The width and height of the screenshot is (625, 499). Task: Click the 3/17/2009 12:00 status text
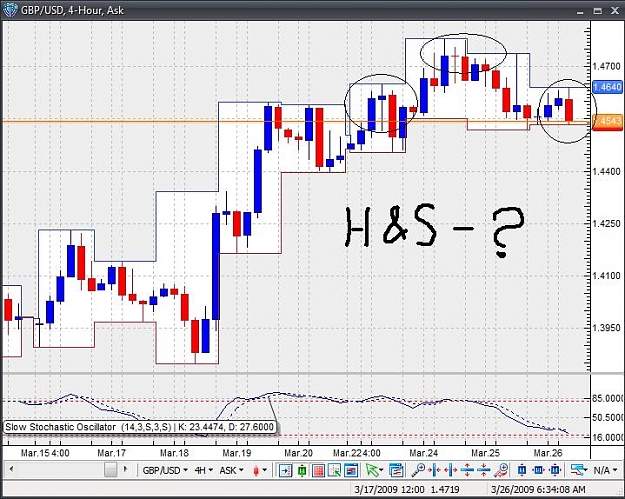tap(389, 489)
